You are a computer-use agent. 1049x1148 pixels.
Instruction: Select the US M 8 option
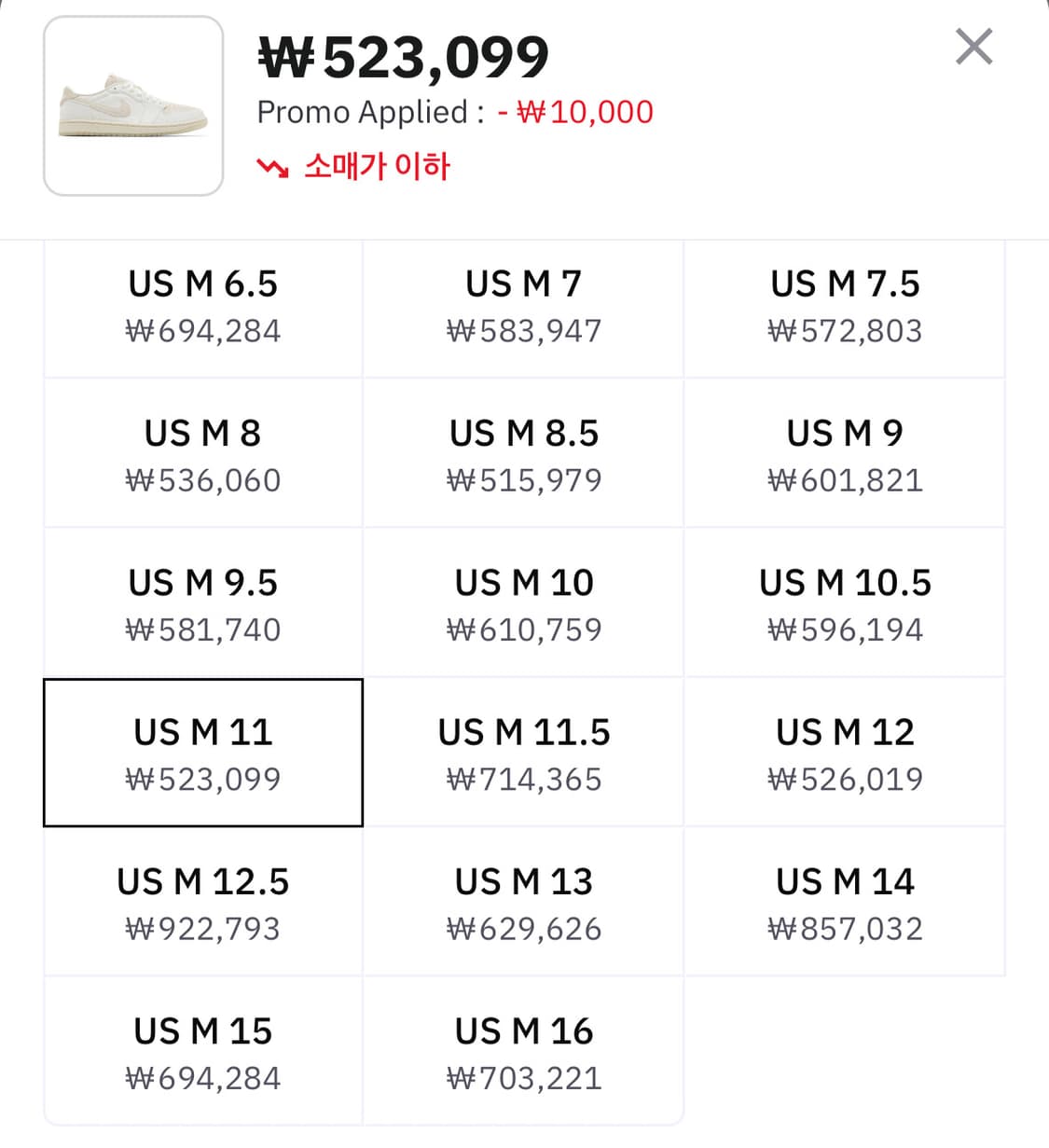click(x=203, y=456)
